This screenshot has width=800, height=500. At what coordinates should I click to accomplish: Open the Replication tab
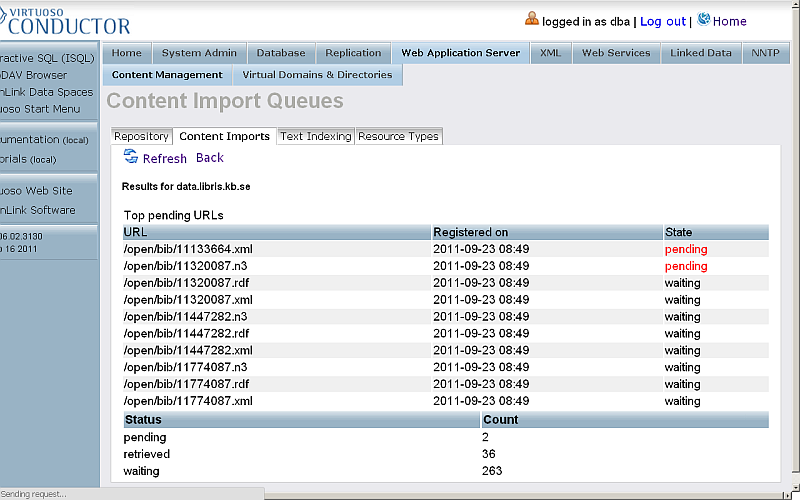(353, 53)
